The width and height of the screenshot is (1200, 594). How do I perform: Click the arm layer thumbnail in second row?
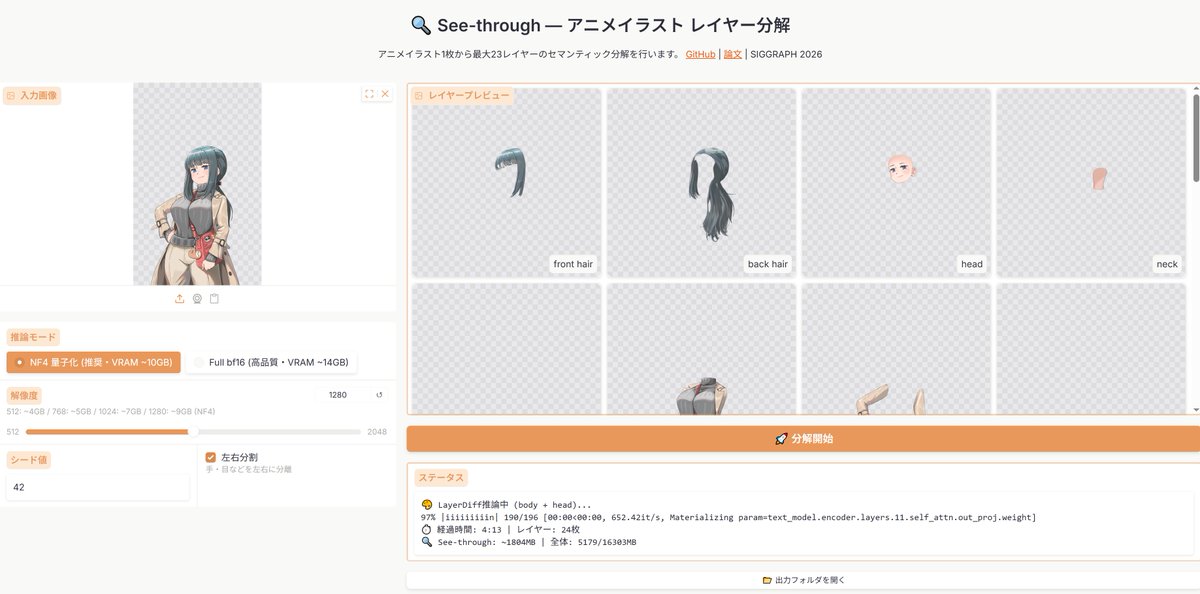click(x=896, y=349)
